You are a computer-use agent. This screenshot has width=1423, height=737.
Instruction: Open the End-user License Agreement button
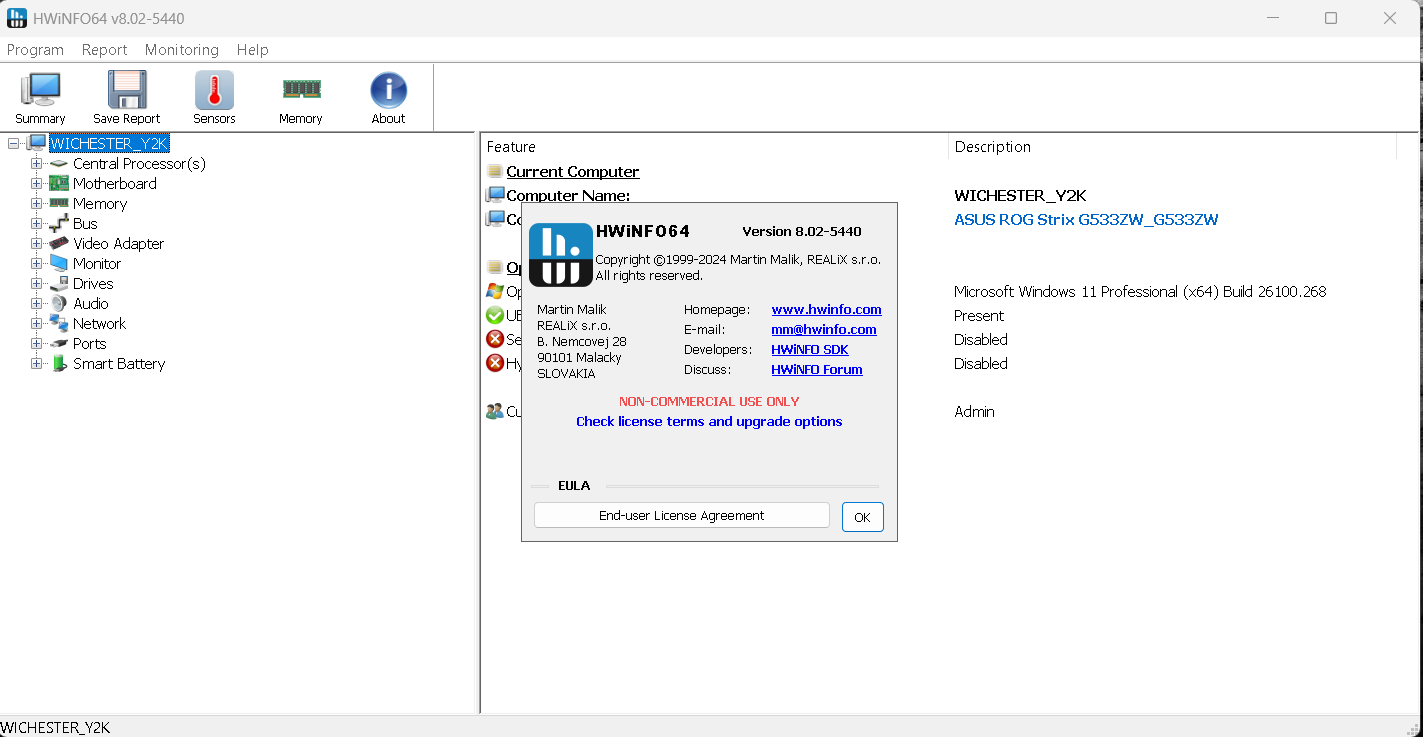[x=682, y=516]
